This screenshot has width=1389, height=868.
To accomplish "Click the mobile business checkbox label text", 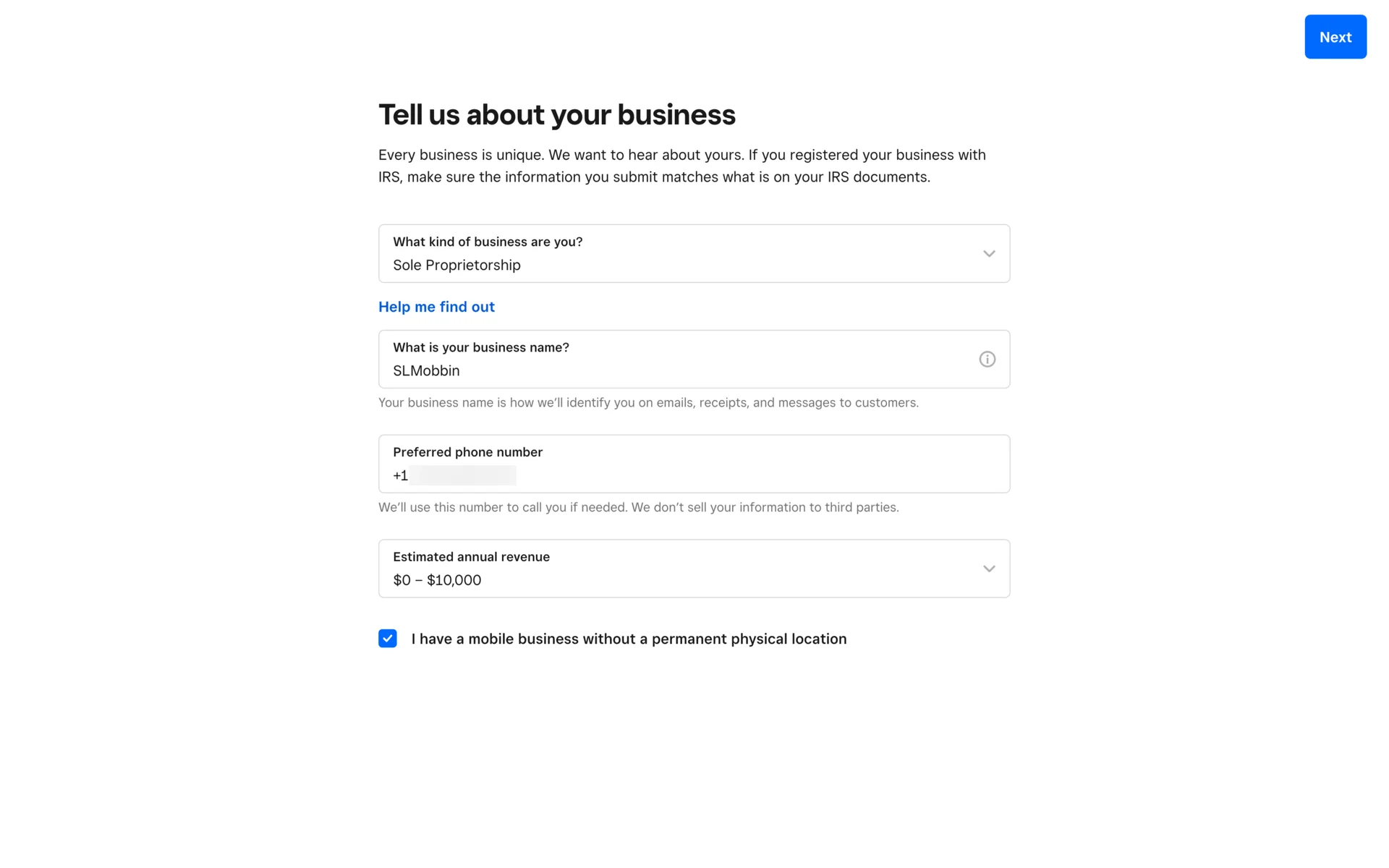I will (x=628, y=639).
